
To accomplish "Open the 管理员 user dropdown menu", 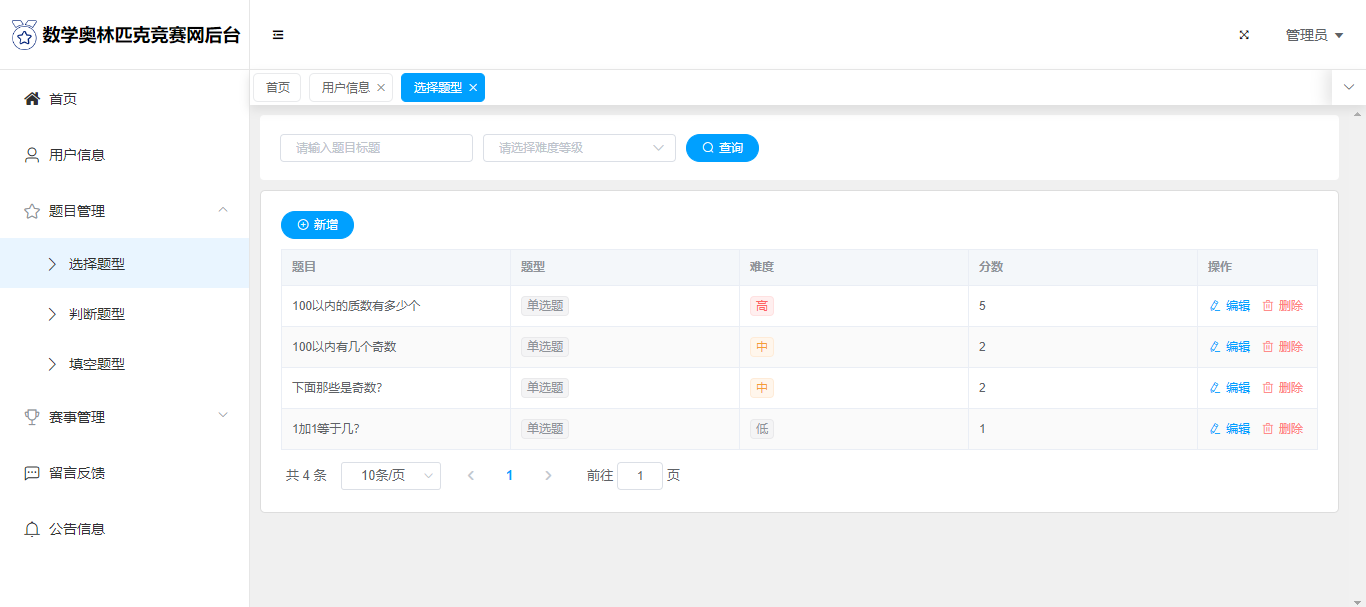I will tap(1313, 35).
